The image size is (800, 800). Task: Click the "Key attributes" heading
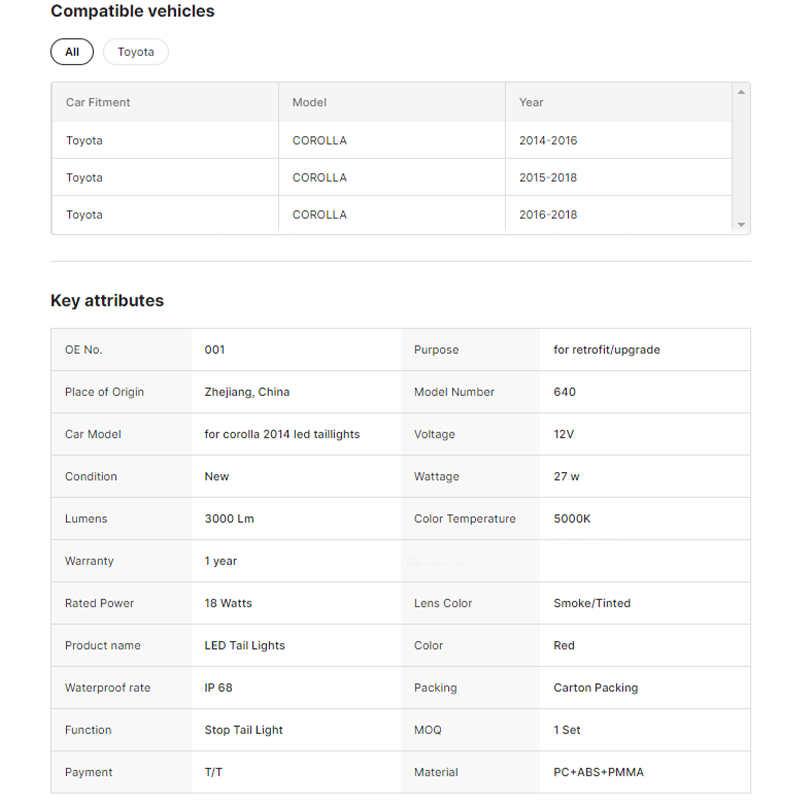tap(107, 301)
